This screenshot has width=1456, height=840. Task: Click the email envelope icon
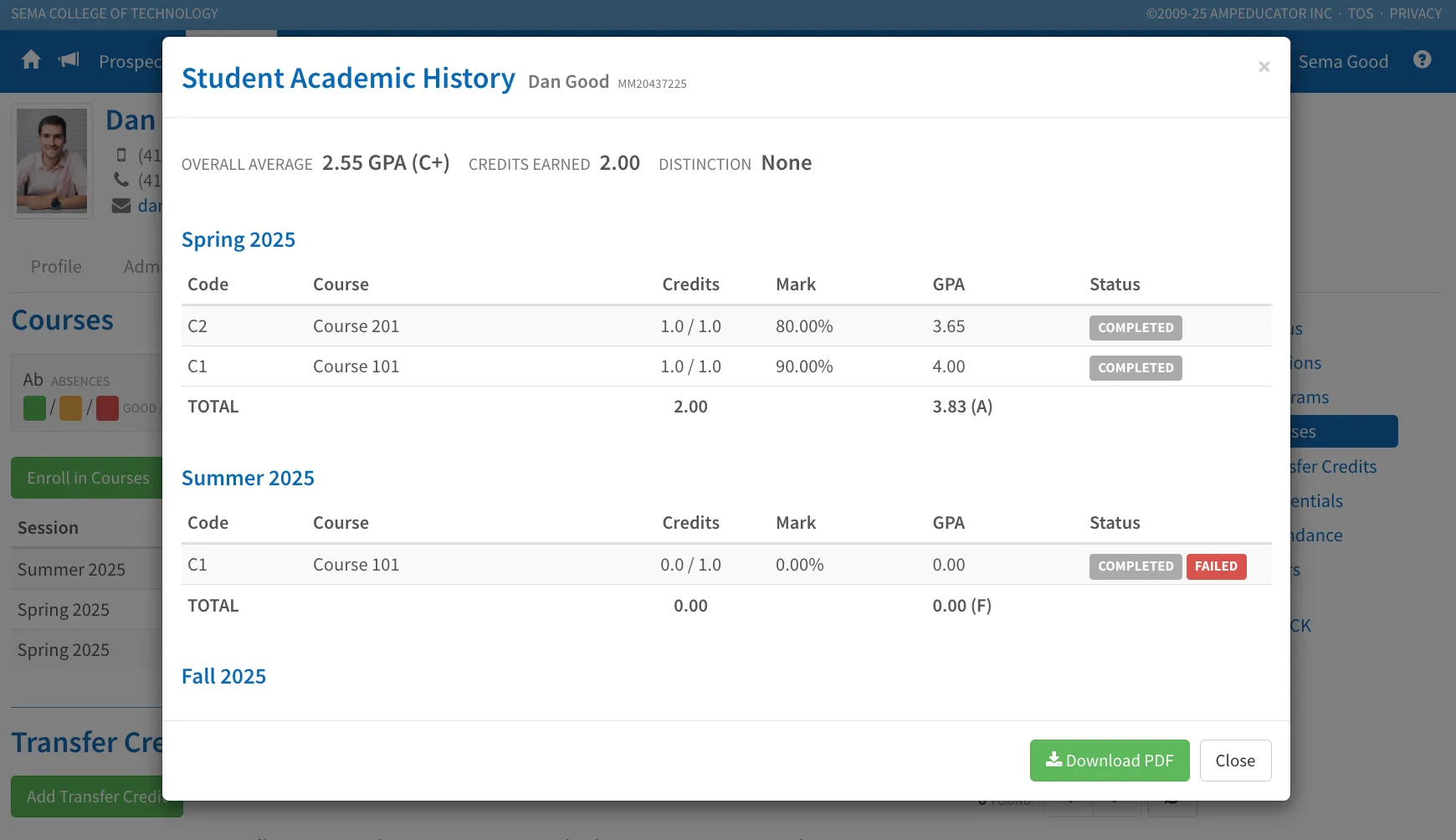pos(121,206)
